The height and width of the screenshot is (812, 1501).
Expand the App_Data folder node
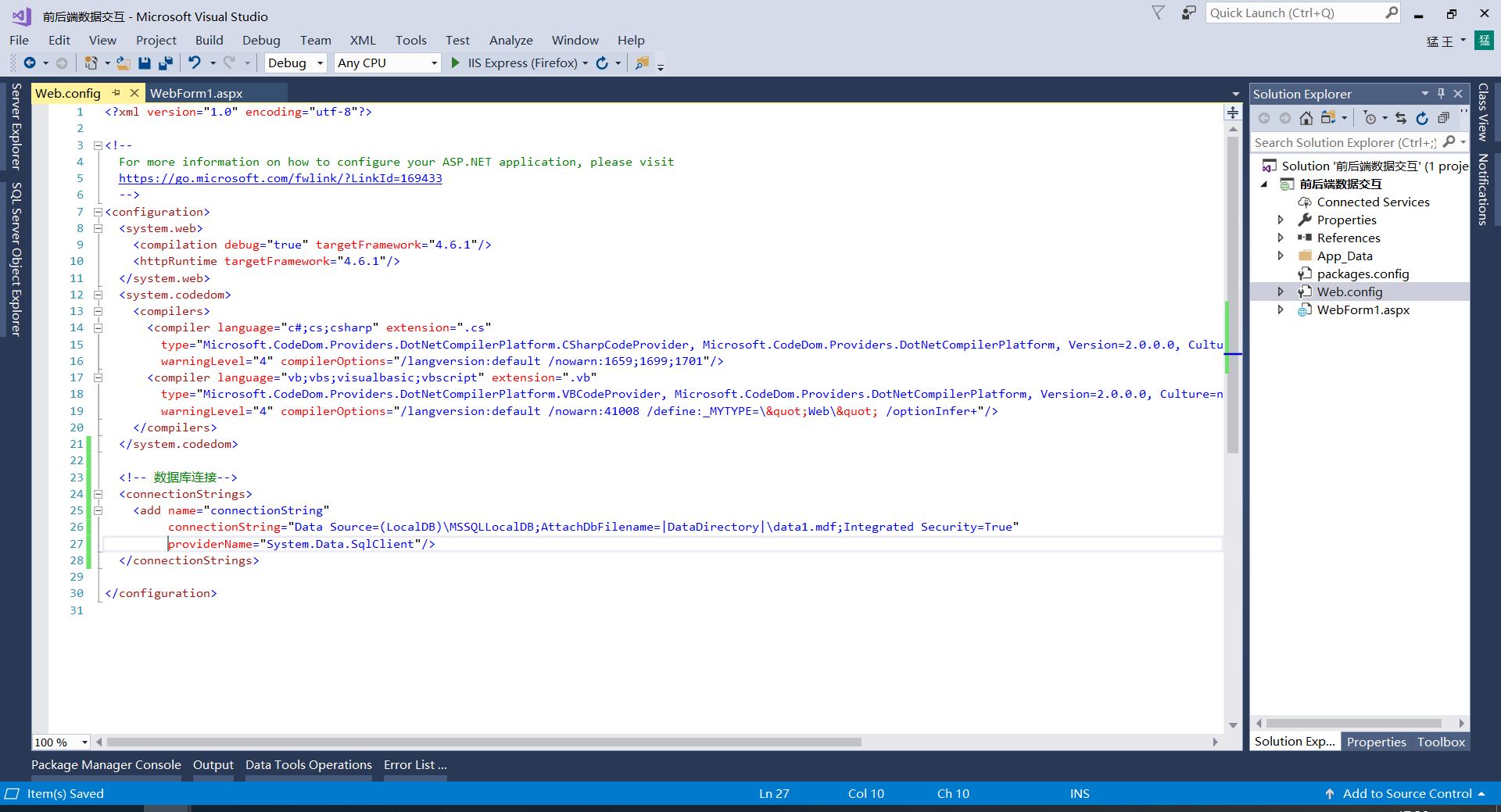[x=1281, y=256]
